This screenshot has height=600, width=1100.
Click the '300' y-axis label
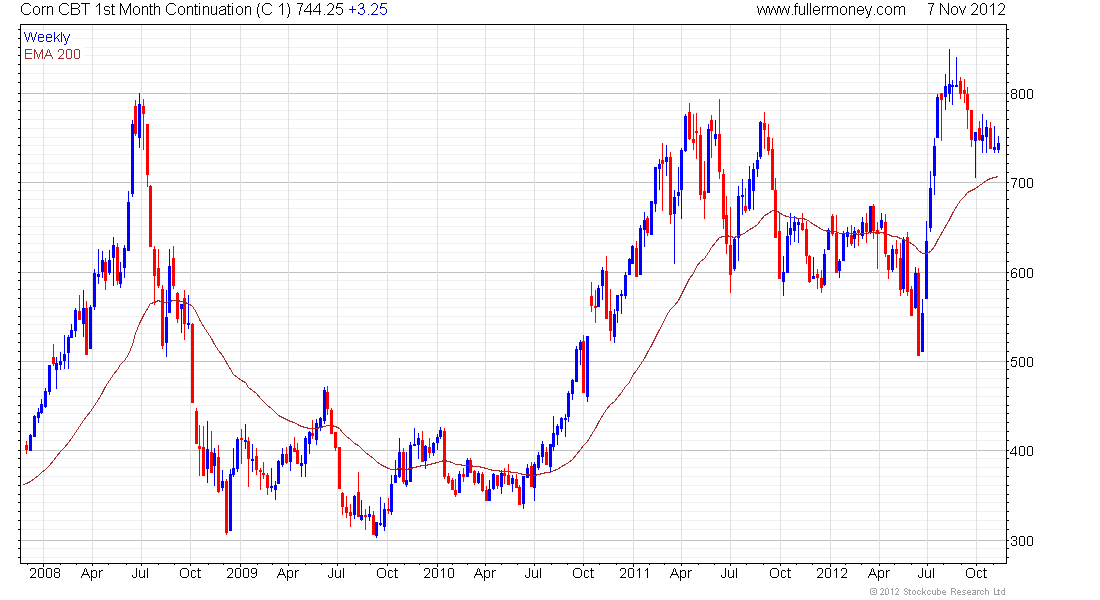(x=1021, y=541)
